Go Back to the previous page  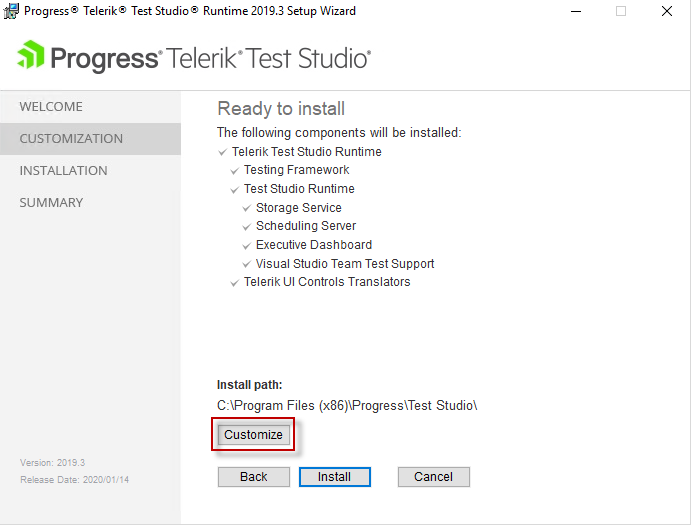pos(253,477)
